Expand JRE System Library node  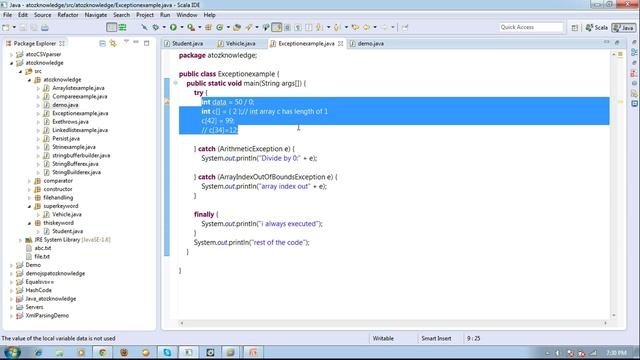[x=20, y=240]
